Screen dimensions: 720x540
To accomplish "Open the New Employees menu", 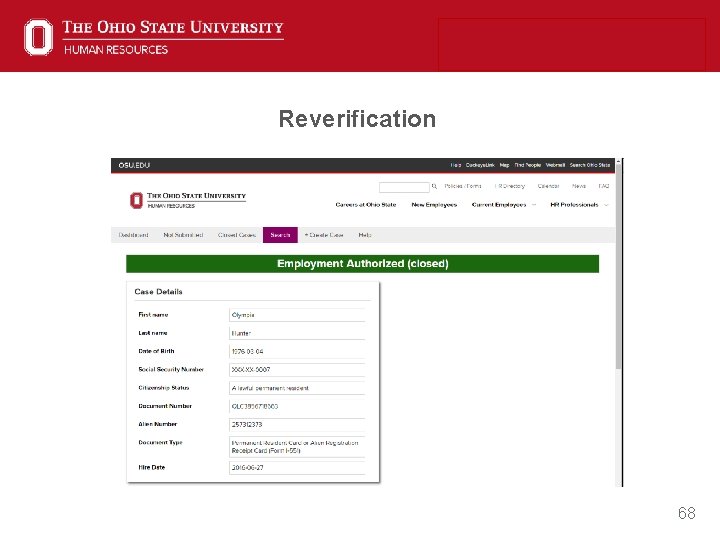I will tap(434, 205).
